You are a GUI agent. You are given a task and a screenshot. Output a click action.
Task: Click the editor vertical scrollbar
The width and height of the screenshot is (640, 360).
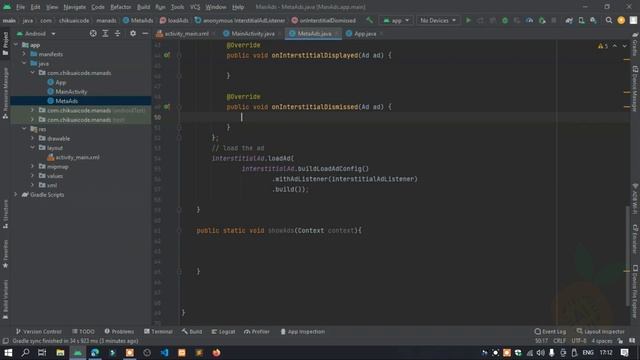tap(628, 256)
